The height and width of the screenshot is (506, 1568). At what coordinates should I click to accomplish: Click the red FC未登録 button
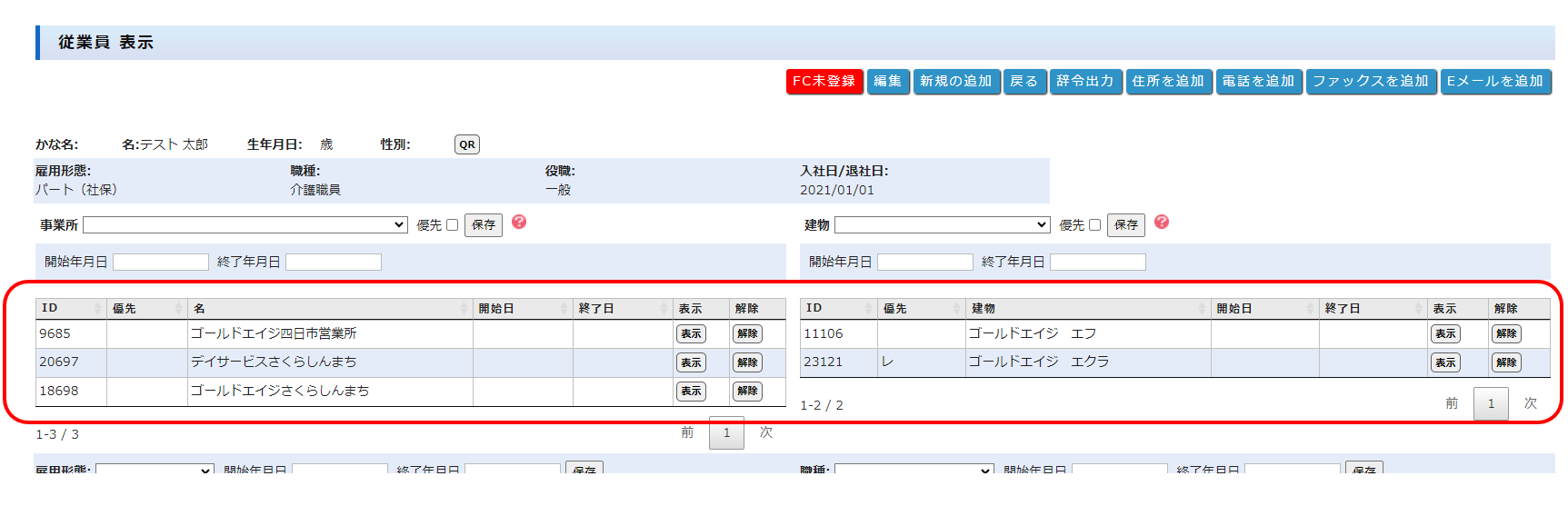[x=824, y=82]
